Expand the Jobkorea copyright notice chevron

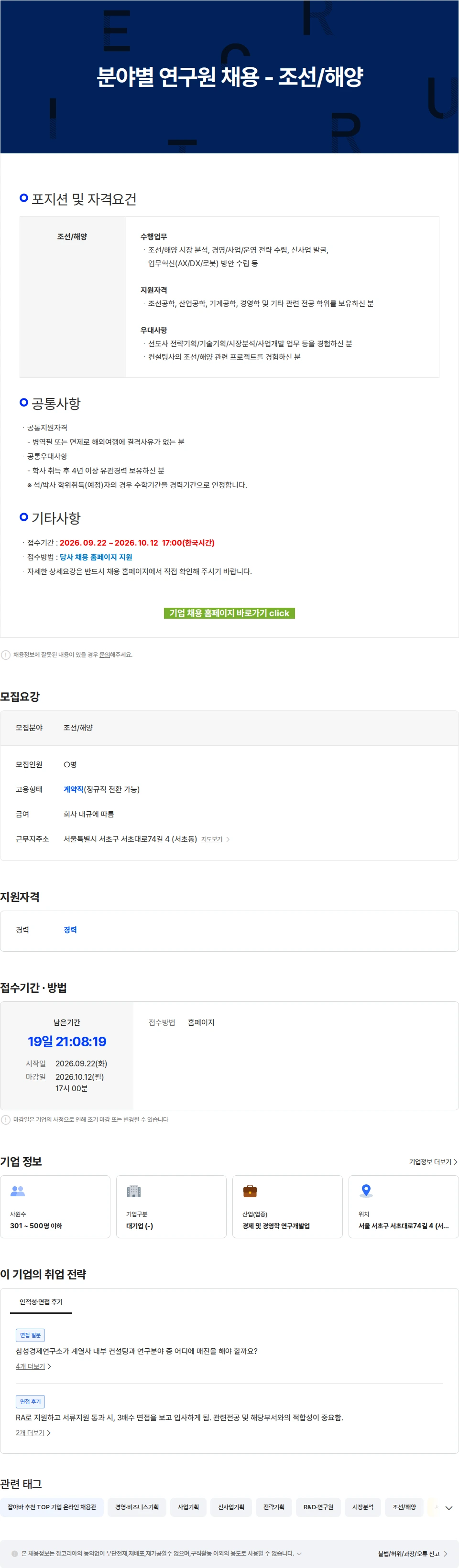click(299, 1553)
